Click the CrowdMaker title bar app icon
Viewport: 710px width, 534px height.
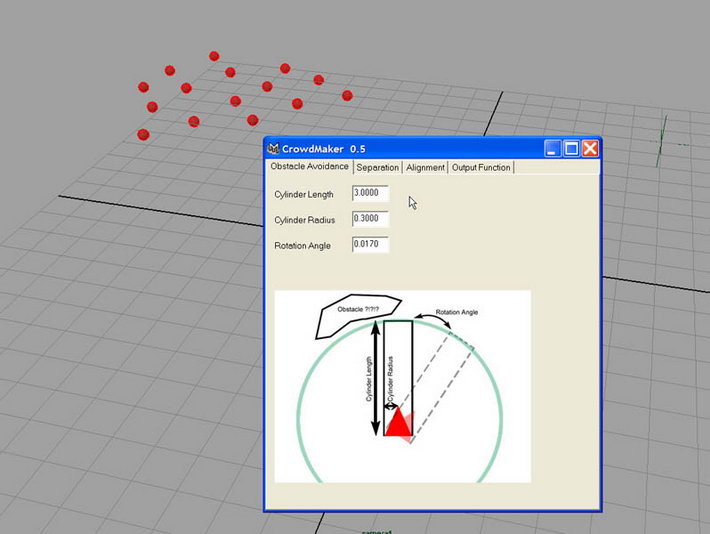(x=273, y=149)
